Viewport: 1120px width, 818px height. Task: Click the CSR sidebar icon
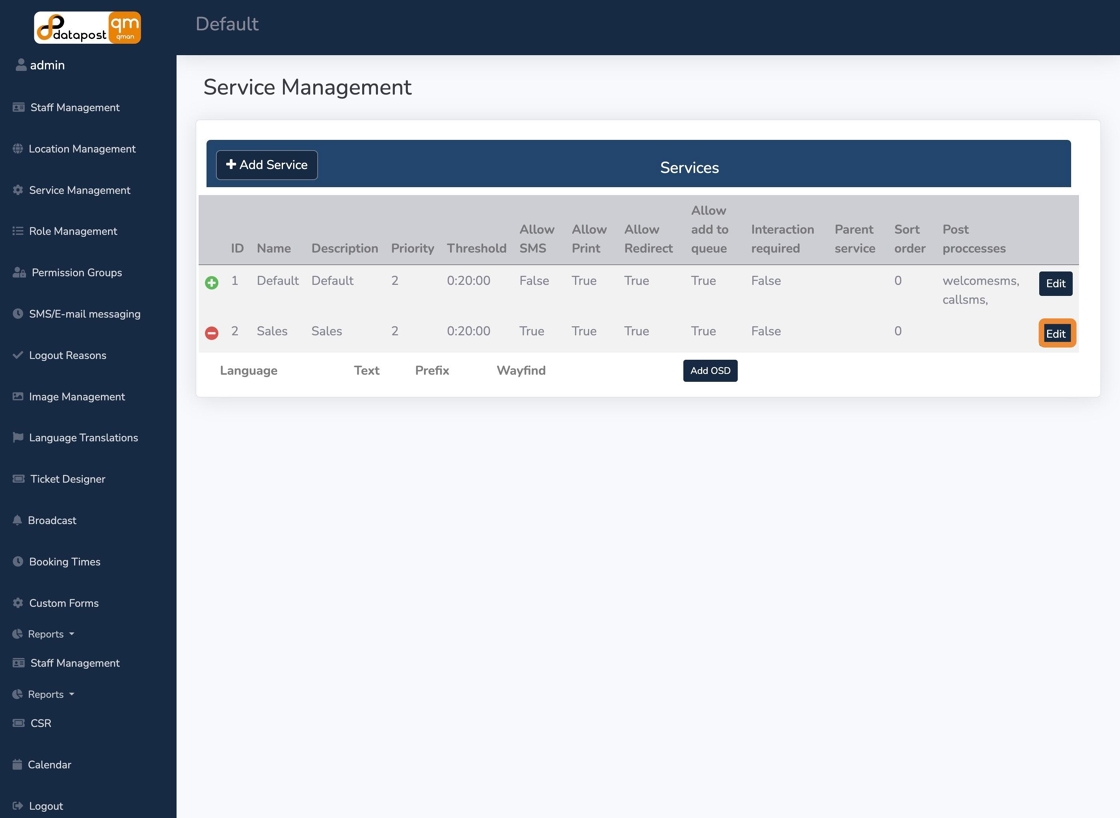(19, 723)
